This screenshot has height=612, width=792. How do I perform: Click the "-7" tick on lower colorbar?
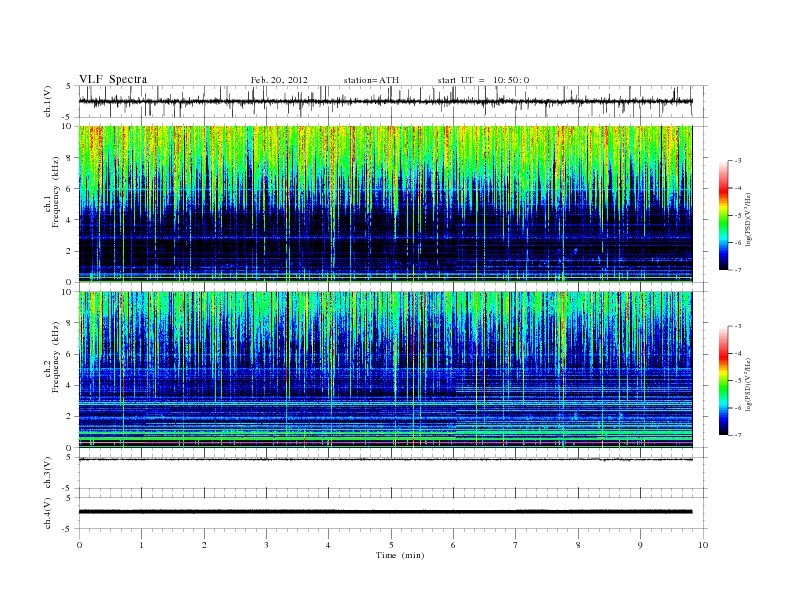[x=737, y=435]
